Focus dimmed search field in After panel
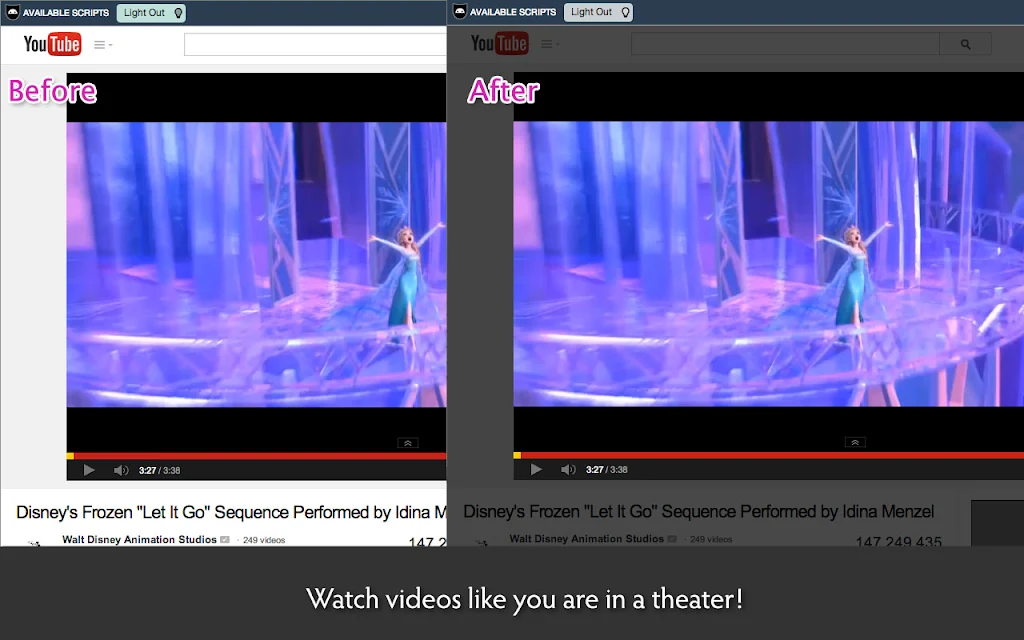Viewport: 1024px width, 640px height. [x=785, y=44]
